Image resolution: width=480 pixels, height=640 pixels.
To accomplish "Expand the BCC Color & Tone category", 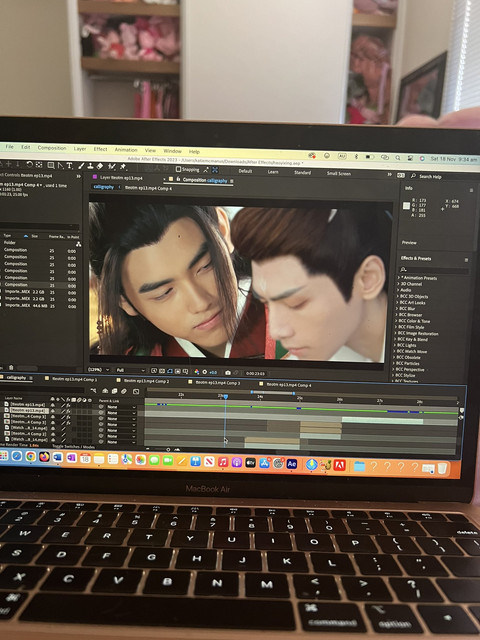I will (x=397, y=321).
